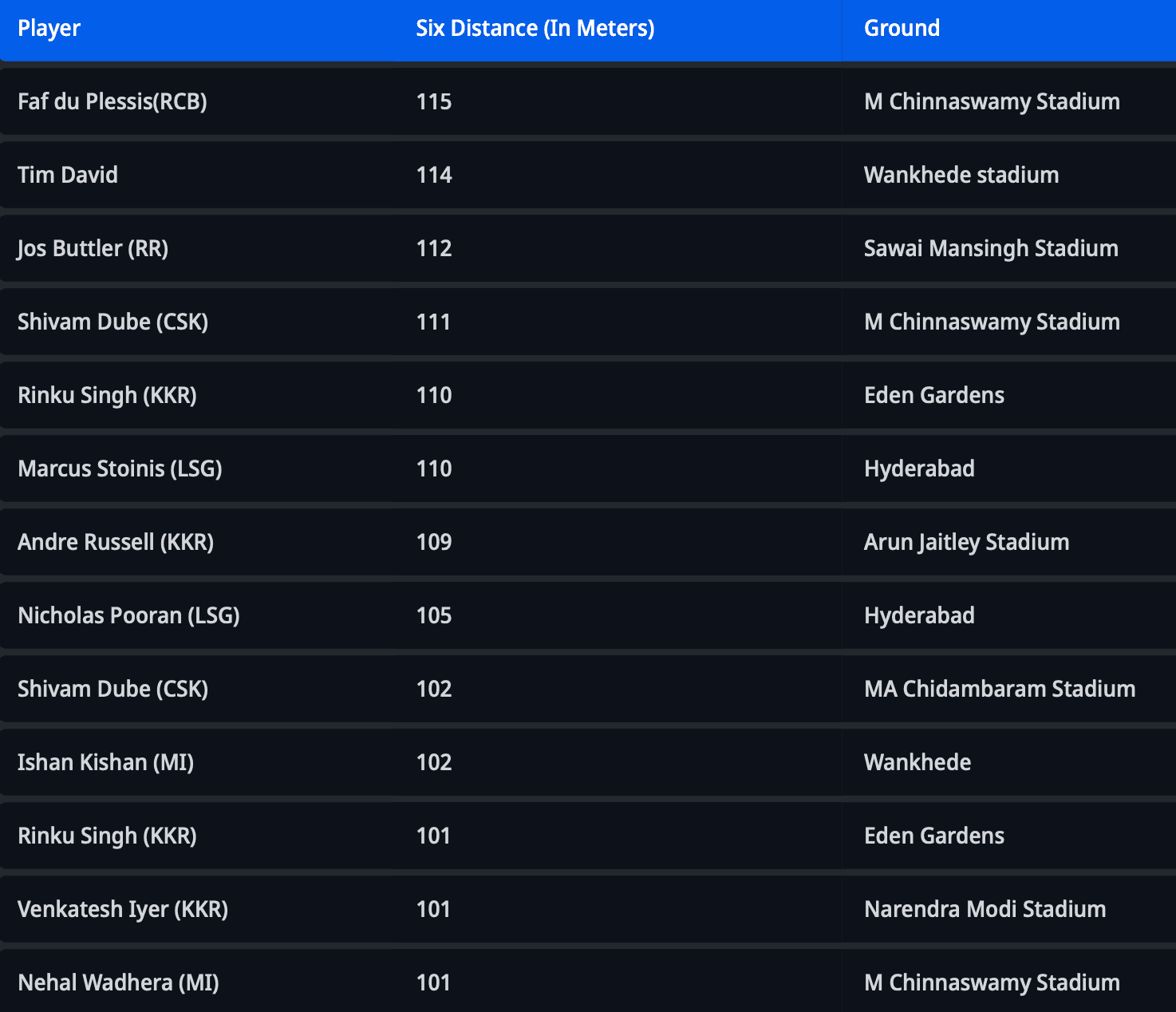
Task: Click the Marcus Stoinis (LSG) cell
Action: 120,469
